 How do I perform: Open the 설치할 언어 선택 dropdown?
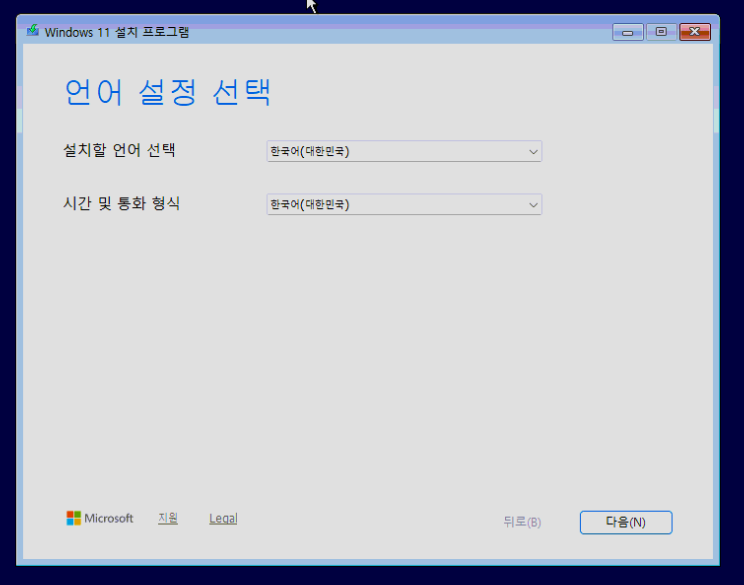coord(404,151)
